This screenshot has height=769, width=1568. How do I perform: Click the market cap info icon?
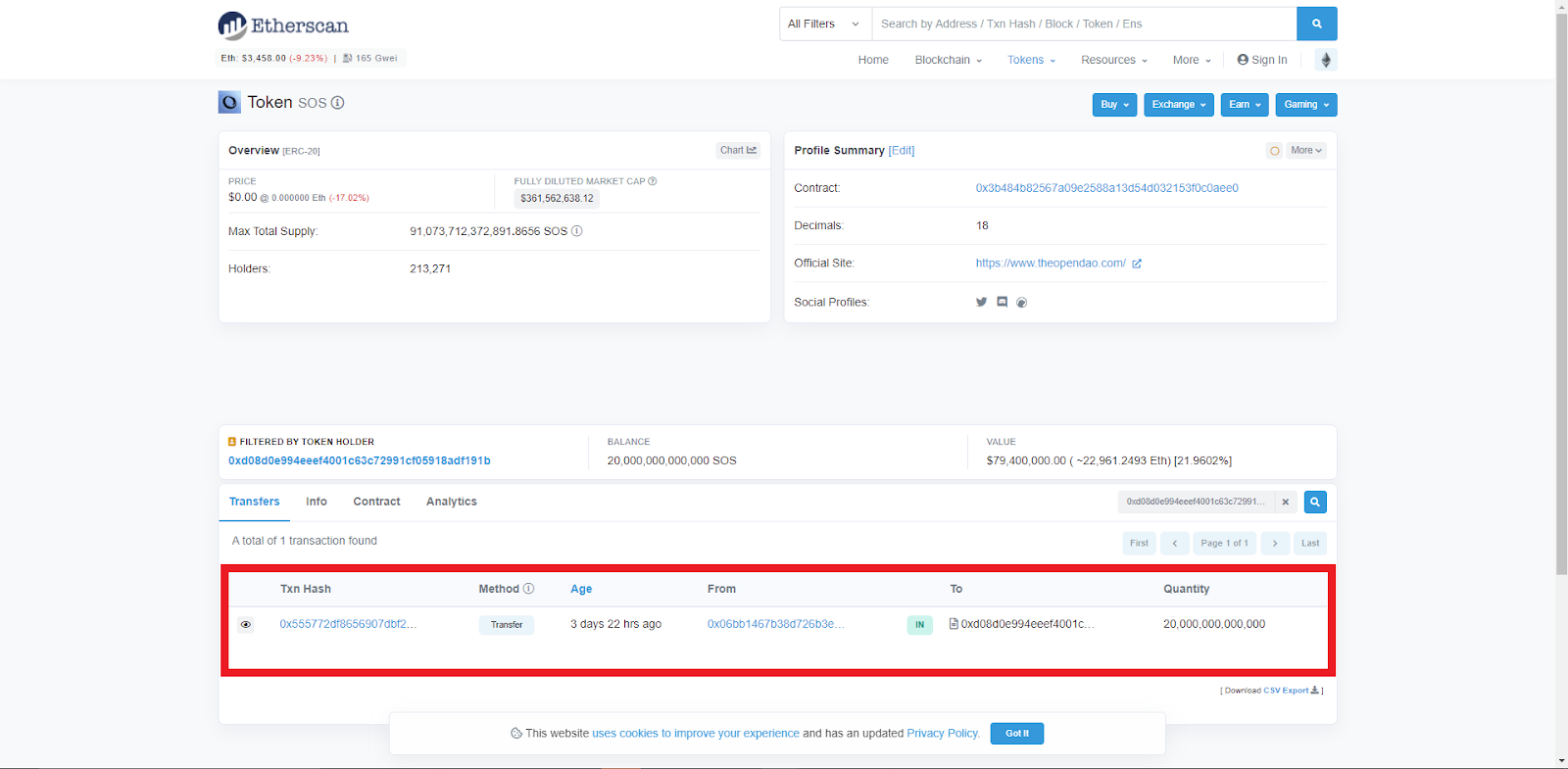[x=653, y=181]
